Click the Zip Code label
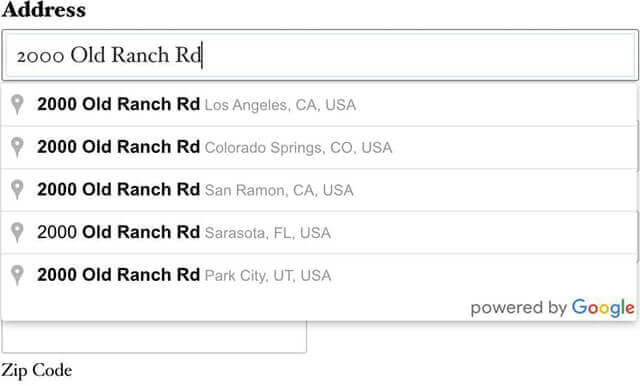Viewport: 640px width, 386px height. 37,370
